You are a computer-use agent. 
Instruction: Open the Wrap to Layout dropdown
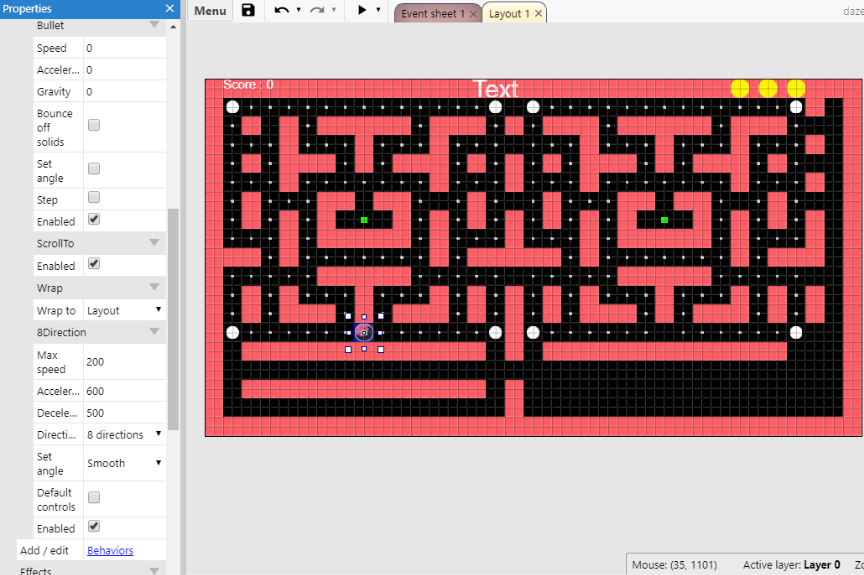pos(125,310)
